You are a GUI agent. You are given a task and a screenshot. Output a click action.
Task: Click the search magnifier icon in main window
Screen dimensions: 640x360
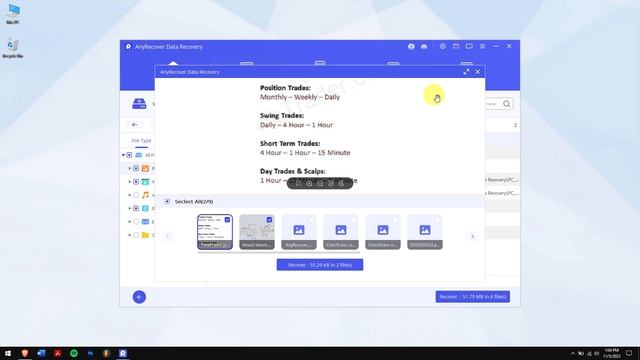coord(507,104)
